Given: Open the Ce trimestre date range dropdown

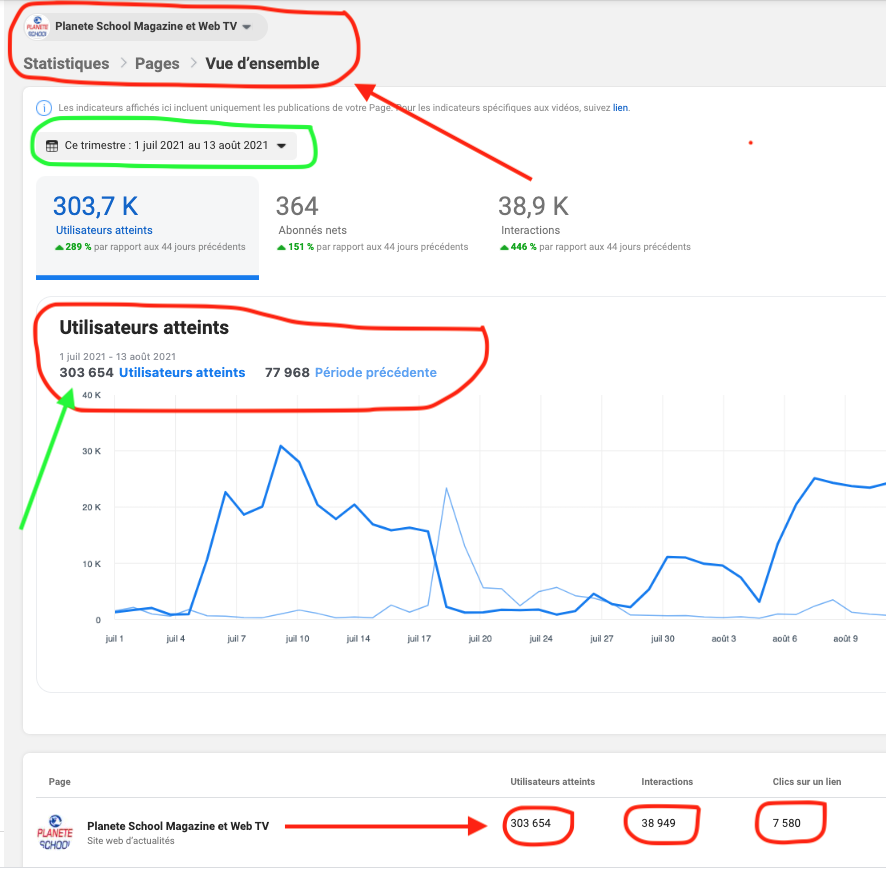Looking at the screenshot, I should [166, 145].
